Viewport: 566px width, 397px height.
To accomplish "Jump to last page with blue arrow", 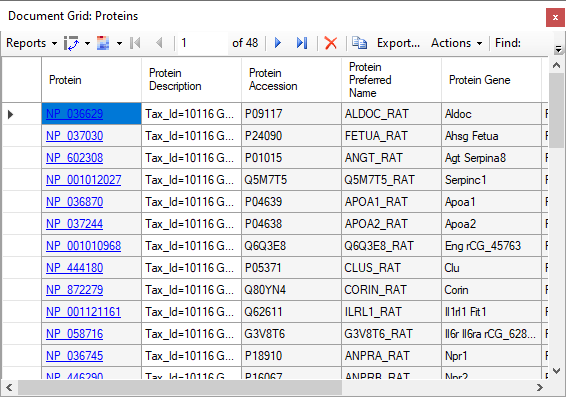I will point(302,43).
